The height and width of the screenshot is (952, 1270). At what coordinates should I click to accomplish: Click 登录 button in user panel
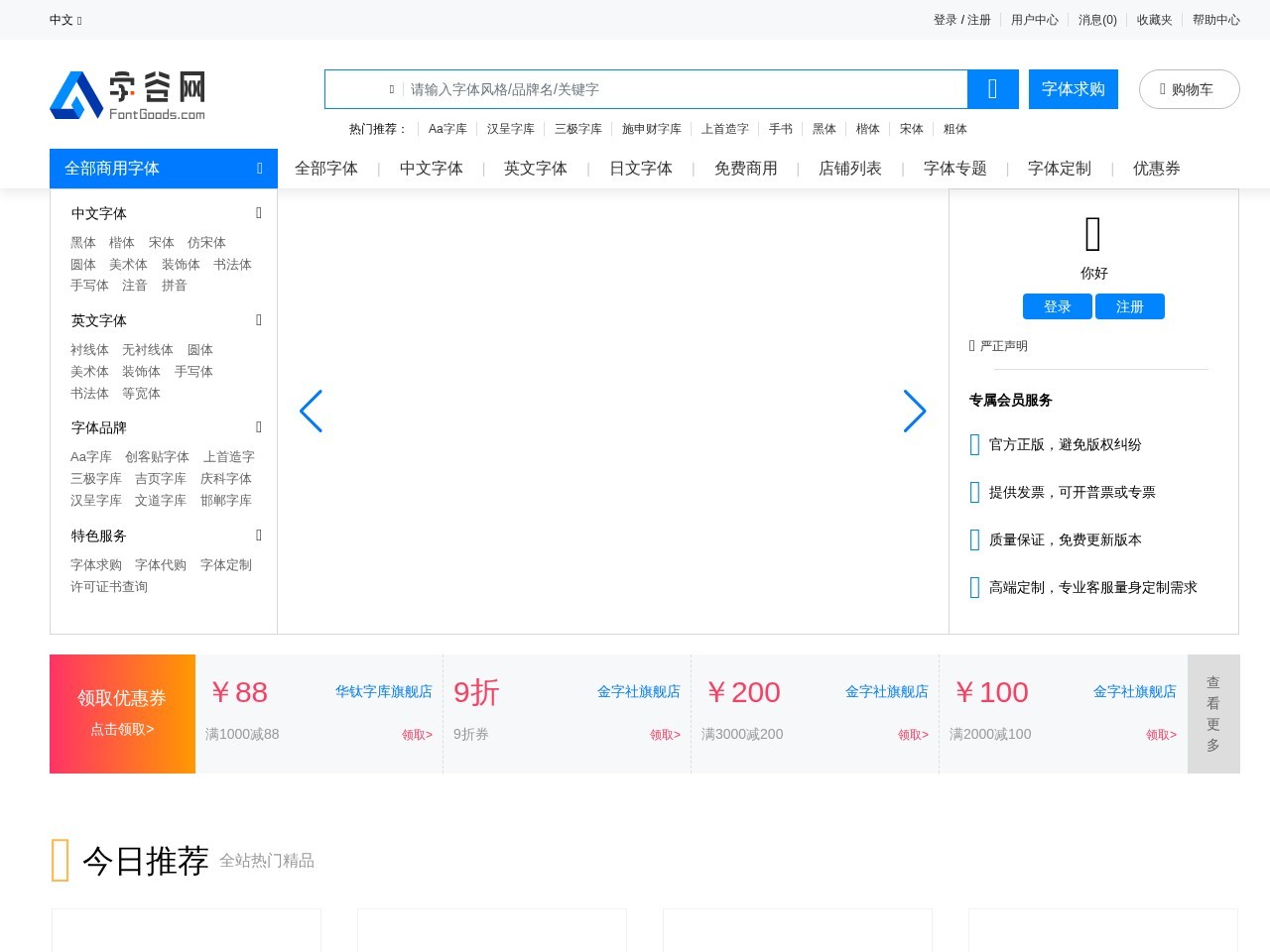(1058, 306)
